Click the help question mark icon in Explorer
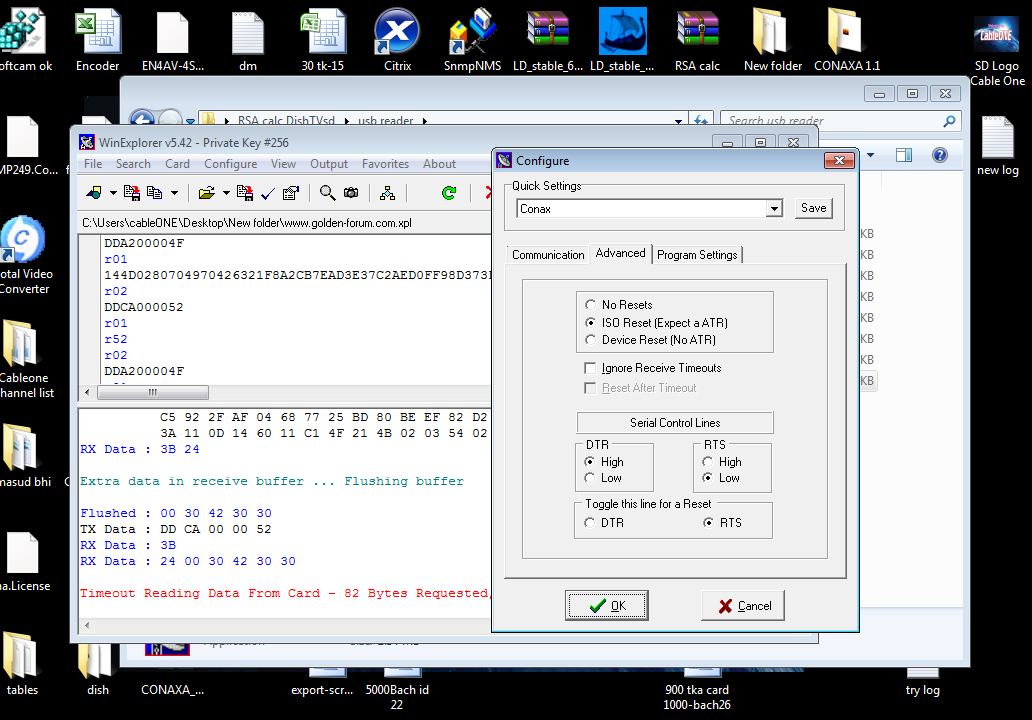 (x=940, y=155)
